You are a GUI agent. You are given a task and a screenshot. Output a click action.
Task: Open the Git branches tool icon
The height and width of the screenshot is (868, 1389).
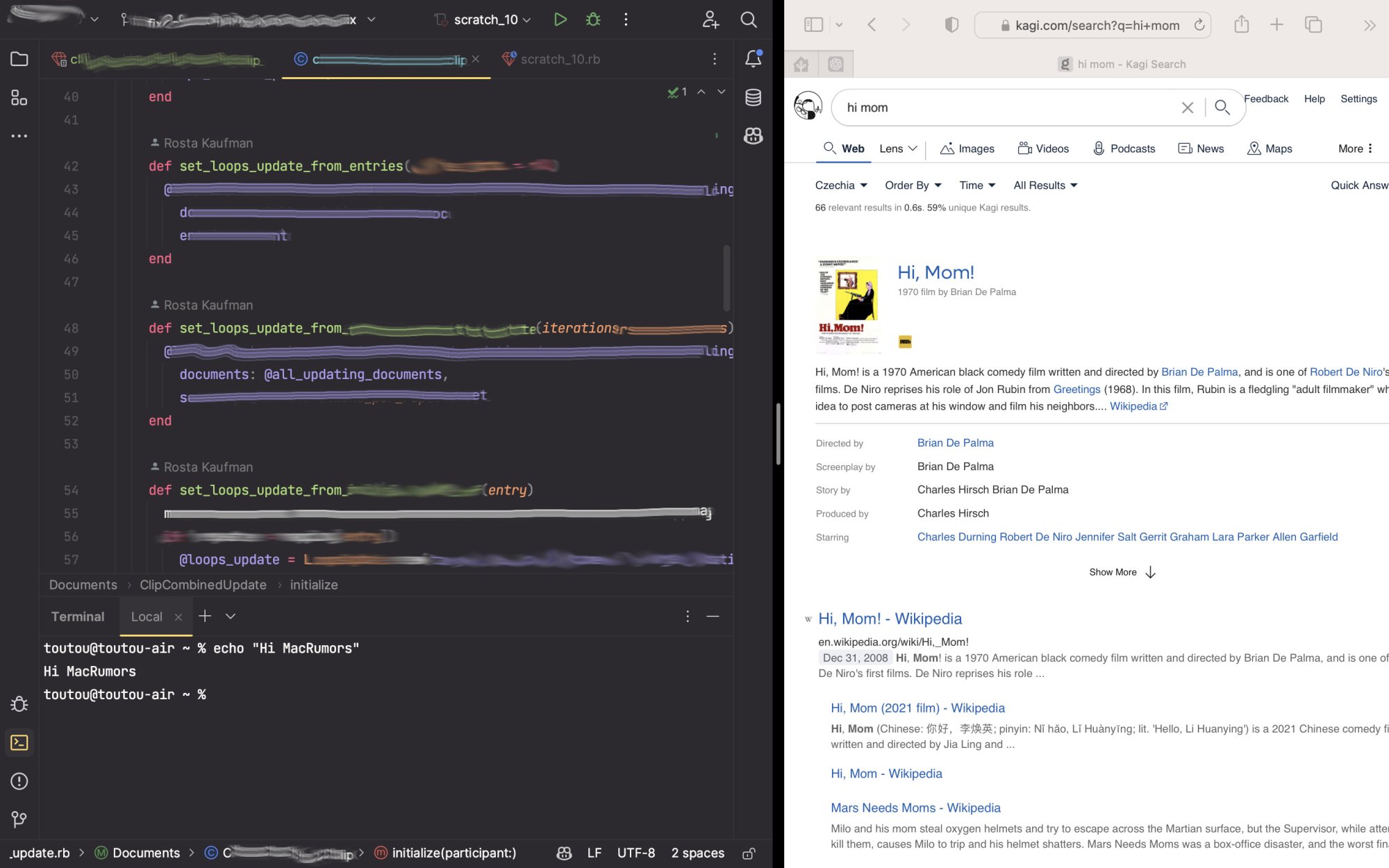(19, 819)
